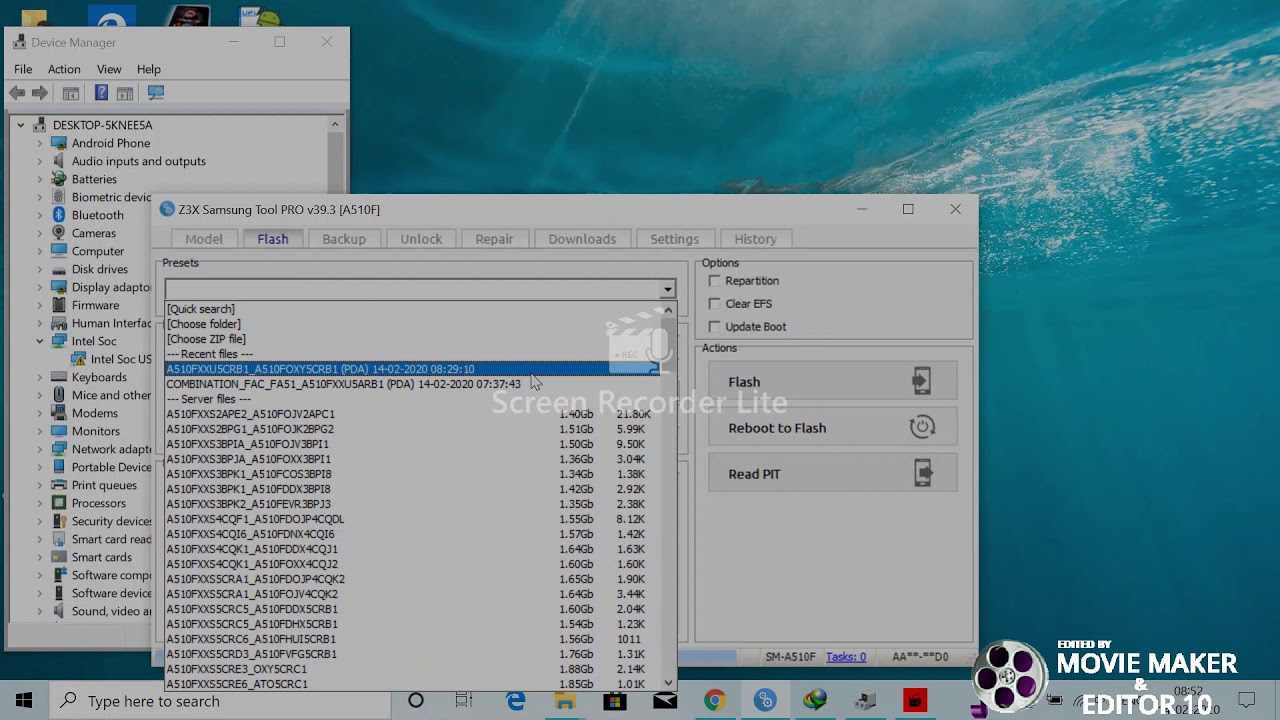1280x720 pixels.
Task: Select the Repair tab
Action: (494, 239)
